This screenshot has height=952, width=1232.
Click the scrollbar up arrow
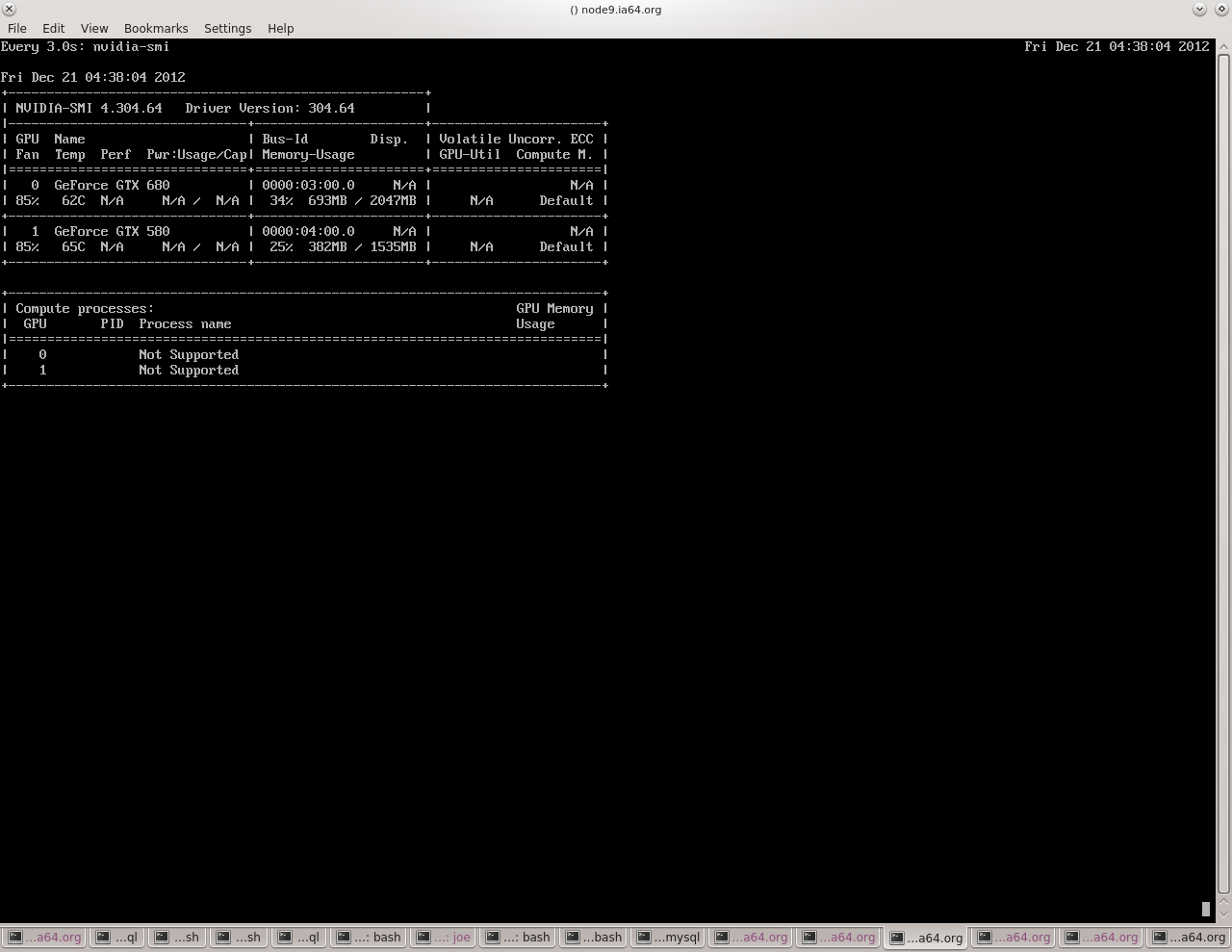[x=1224, y=46]
